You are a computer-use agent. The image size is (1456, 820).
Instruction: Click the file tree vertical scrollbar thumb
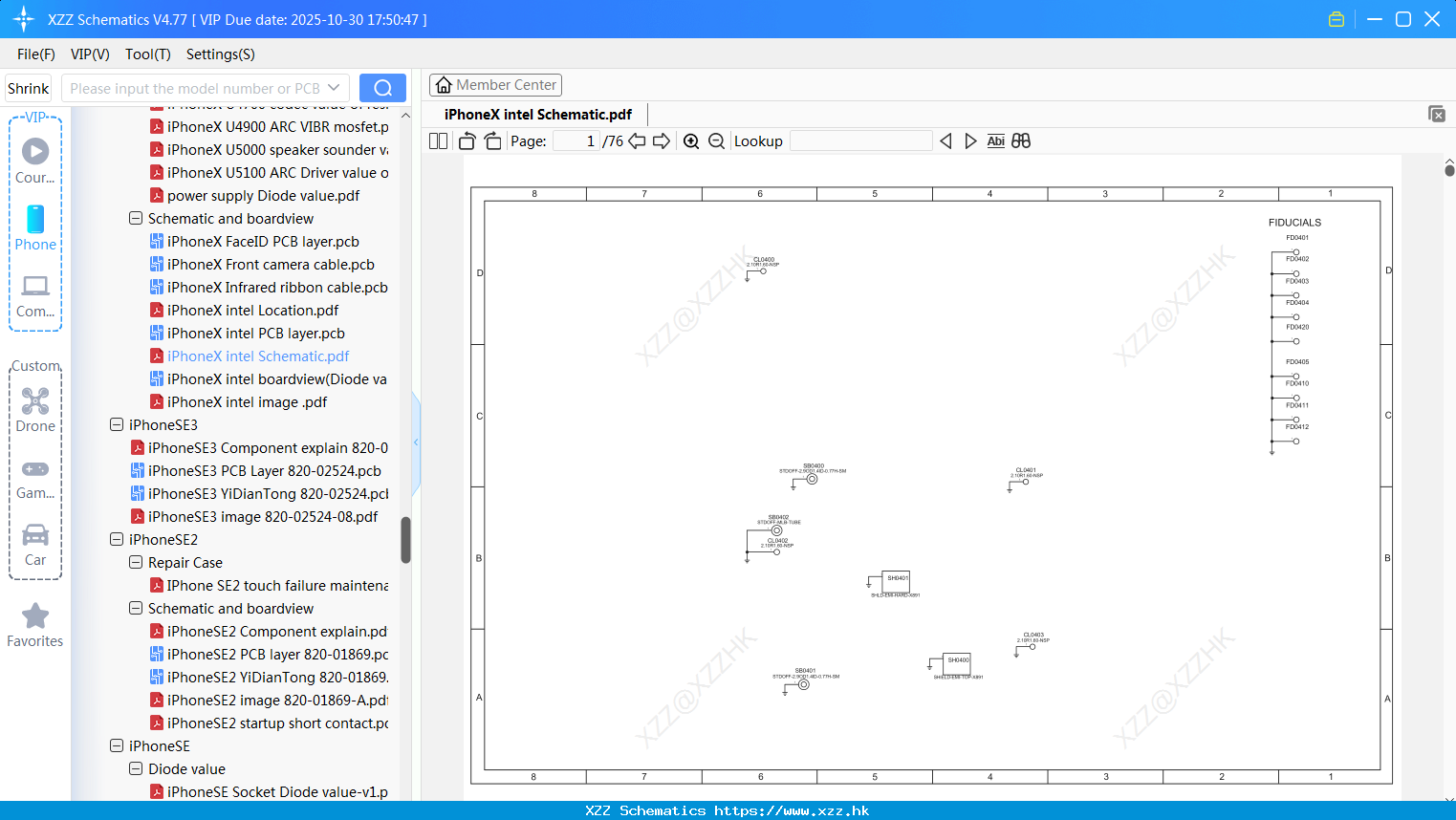pos(405,540)
